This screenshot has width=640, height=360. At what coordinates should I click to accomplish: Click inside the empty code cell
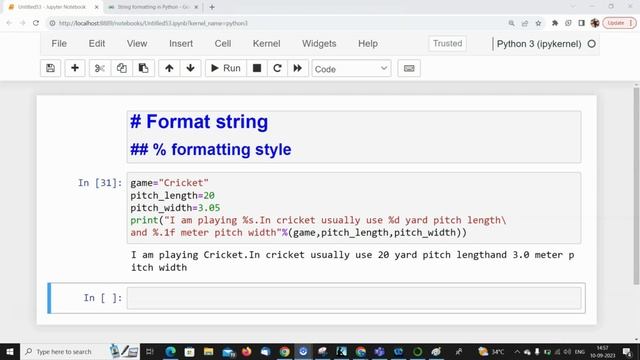(354, 298)
